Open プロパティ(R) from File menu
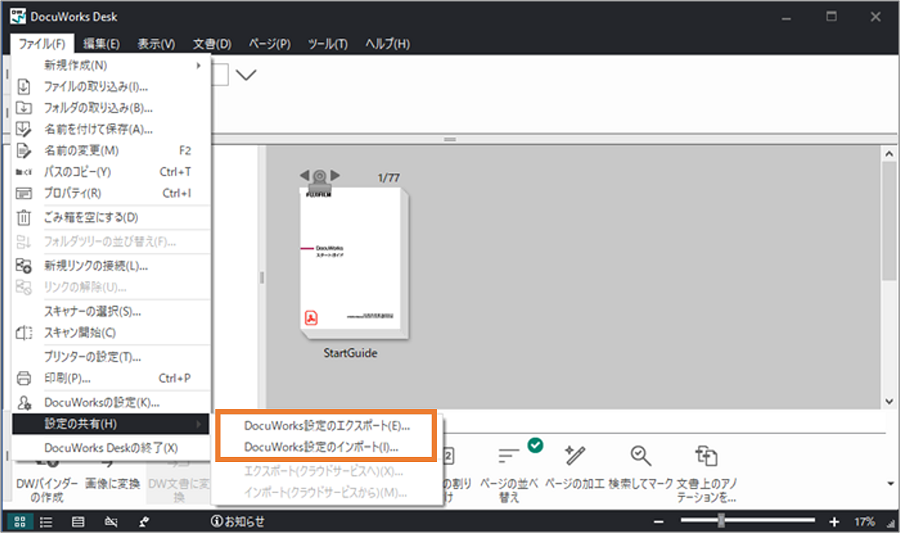Image resolution: width=900 pixels, height=533 pixels. (x=111, y=193)
